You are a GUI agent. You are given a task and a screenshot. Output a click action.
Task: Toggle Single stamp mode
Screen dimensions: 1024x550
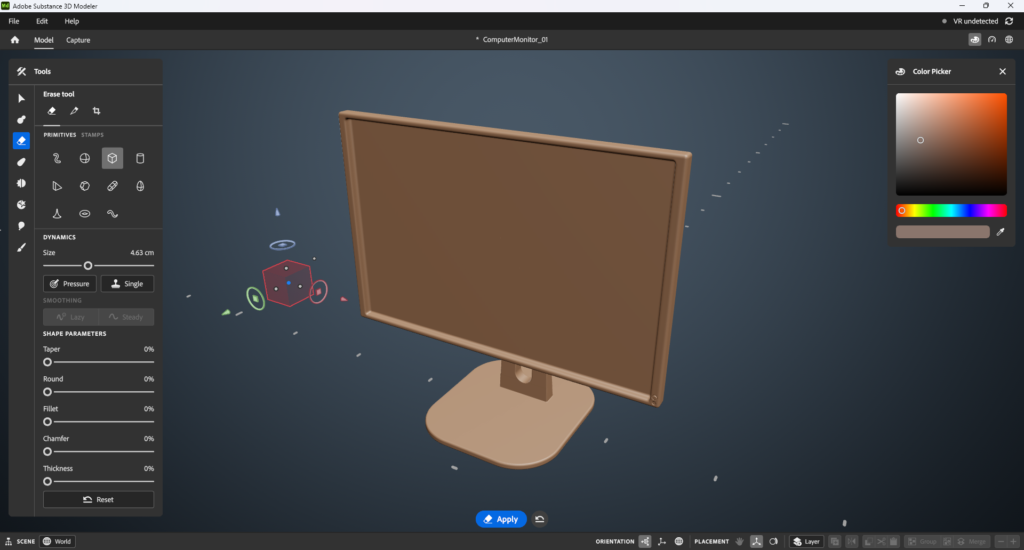[x=127, y=283]
